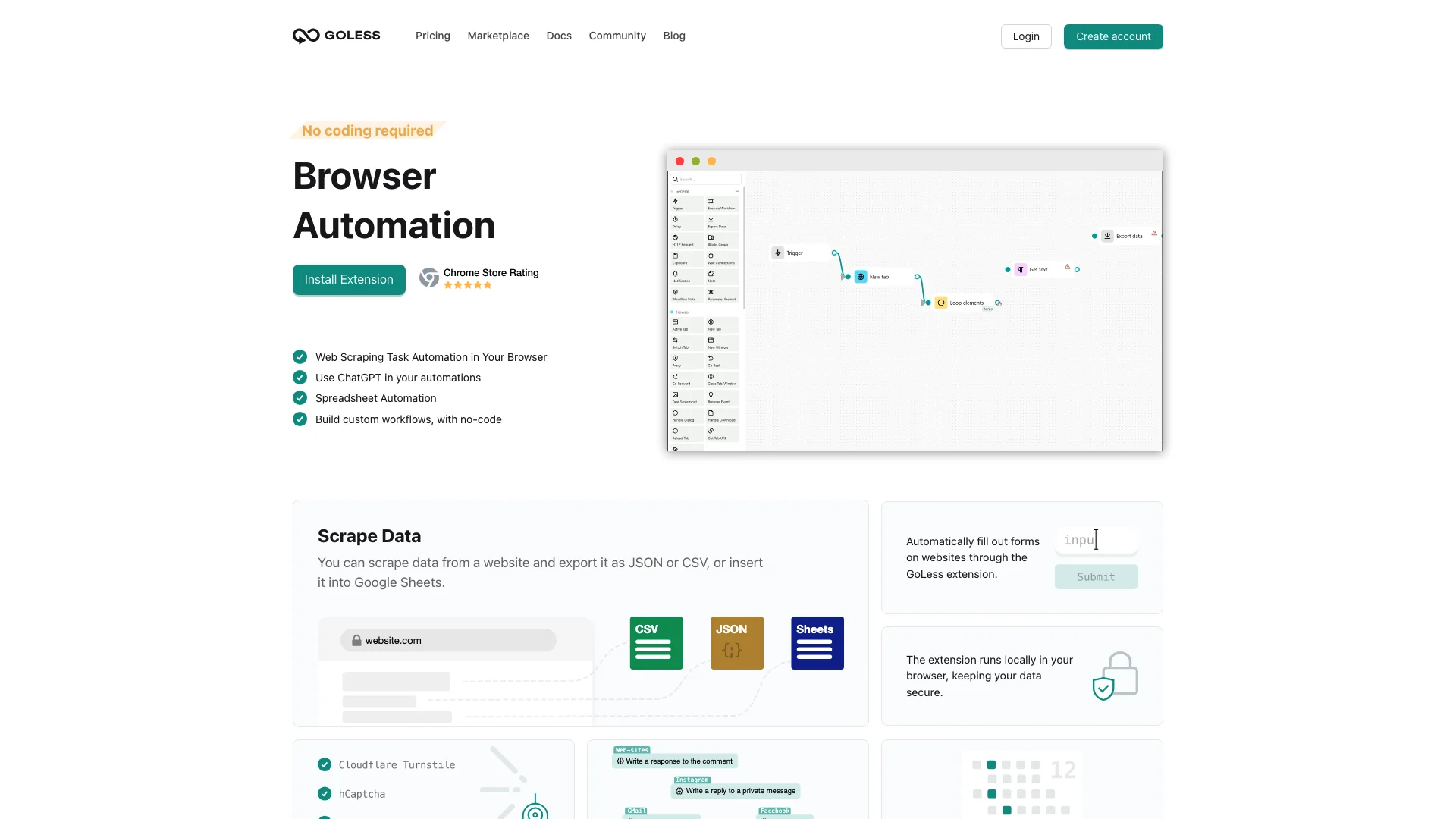
Task: Open the Pricing page
Action: pos(433,36)
